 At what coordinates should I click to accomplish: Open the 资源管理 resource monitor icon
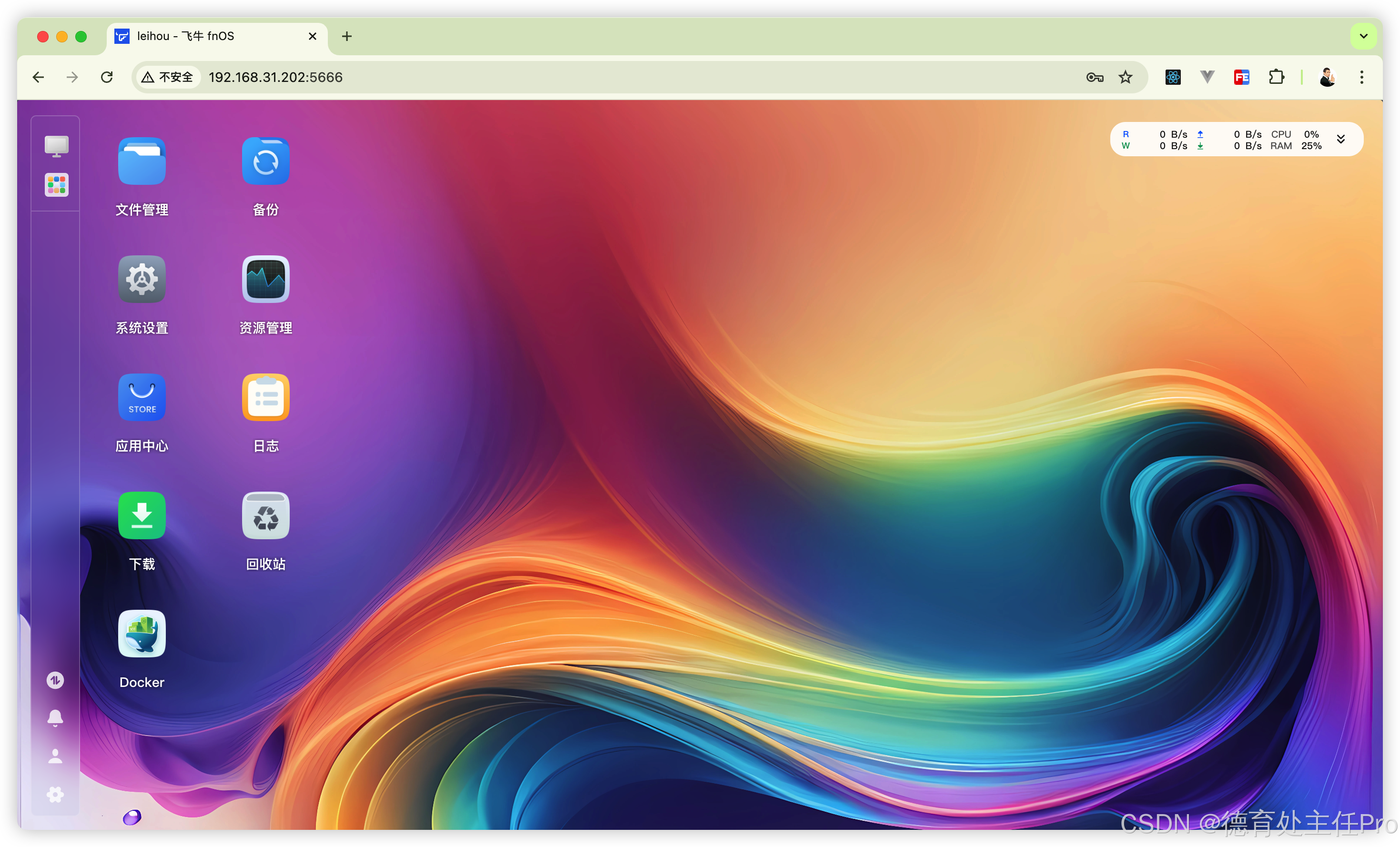[265, 280]
